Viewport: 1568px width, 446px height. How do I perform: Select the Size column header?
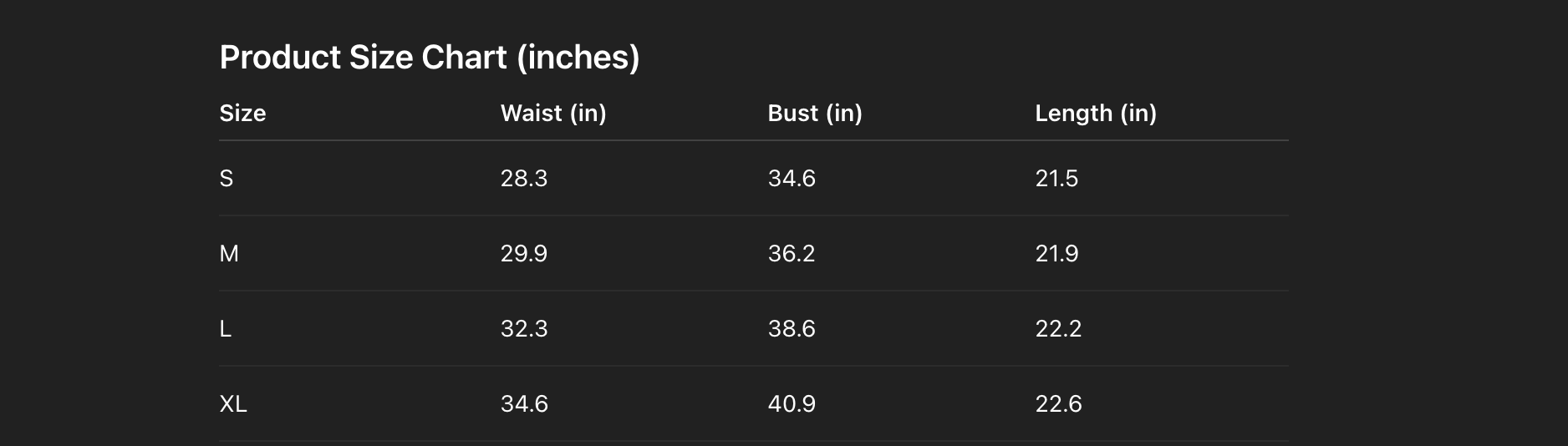[x=242, y=114]
